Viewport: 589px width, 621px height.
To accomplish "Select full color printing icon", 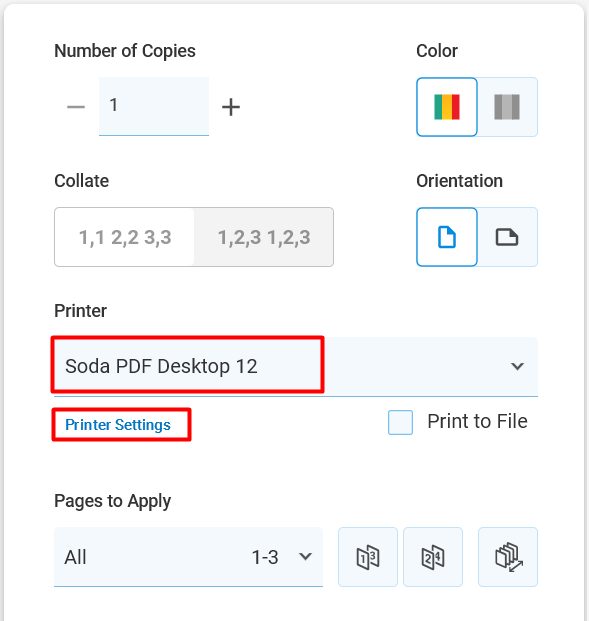I will (x=447, y=107).
